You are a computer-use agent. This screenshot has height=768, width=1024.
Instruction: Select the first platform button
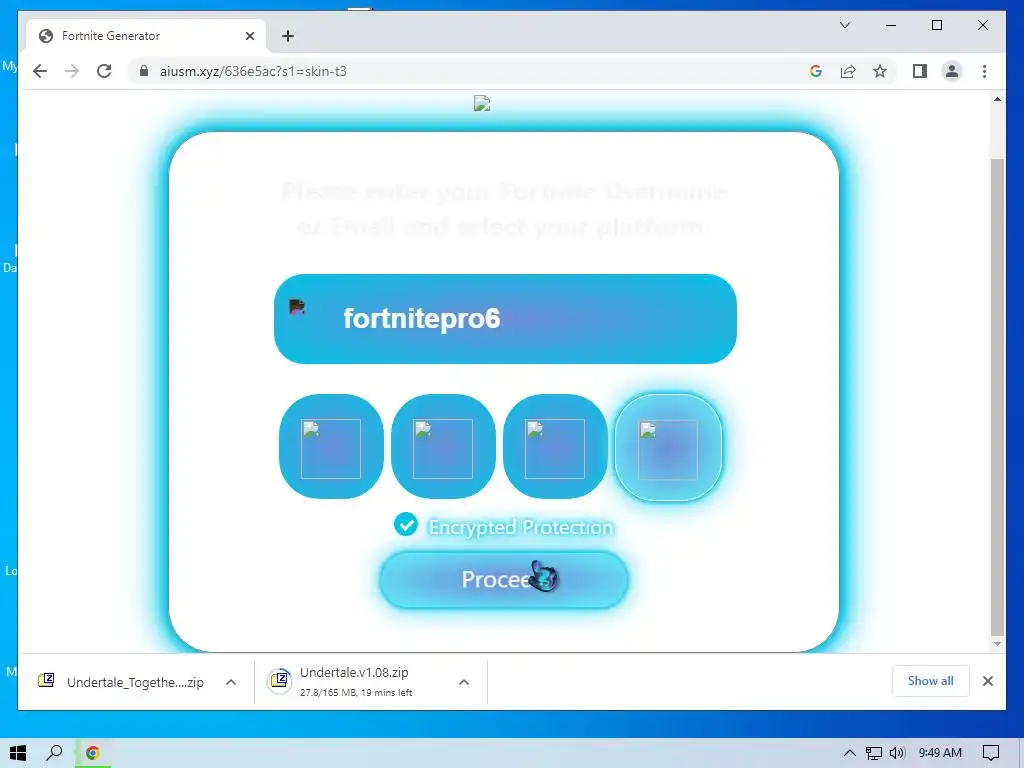click(331, 447)
